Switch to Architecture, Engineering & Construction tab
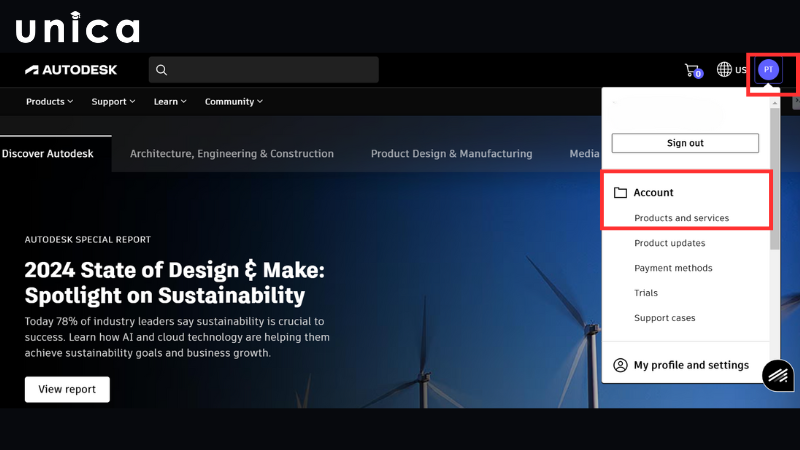Screen dimensions: 800x450 click(232, 154)
